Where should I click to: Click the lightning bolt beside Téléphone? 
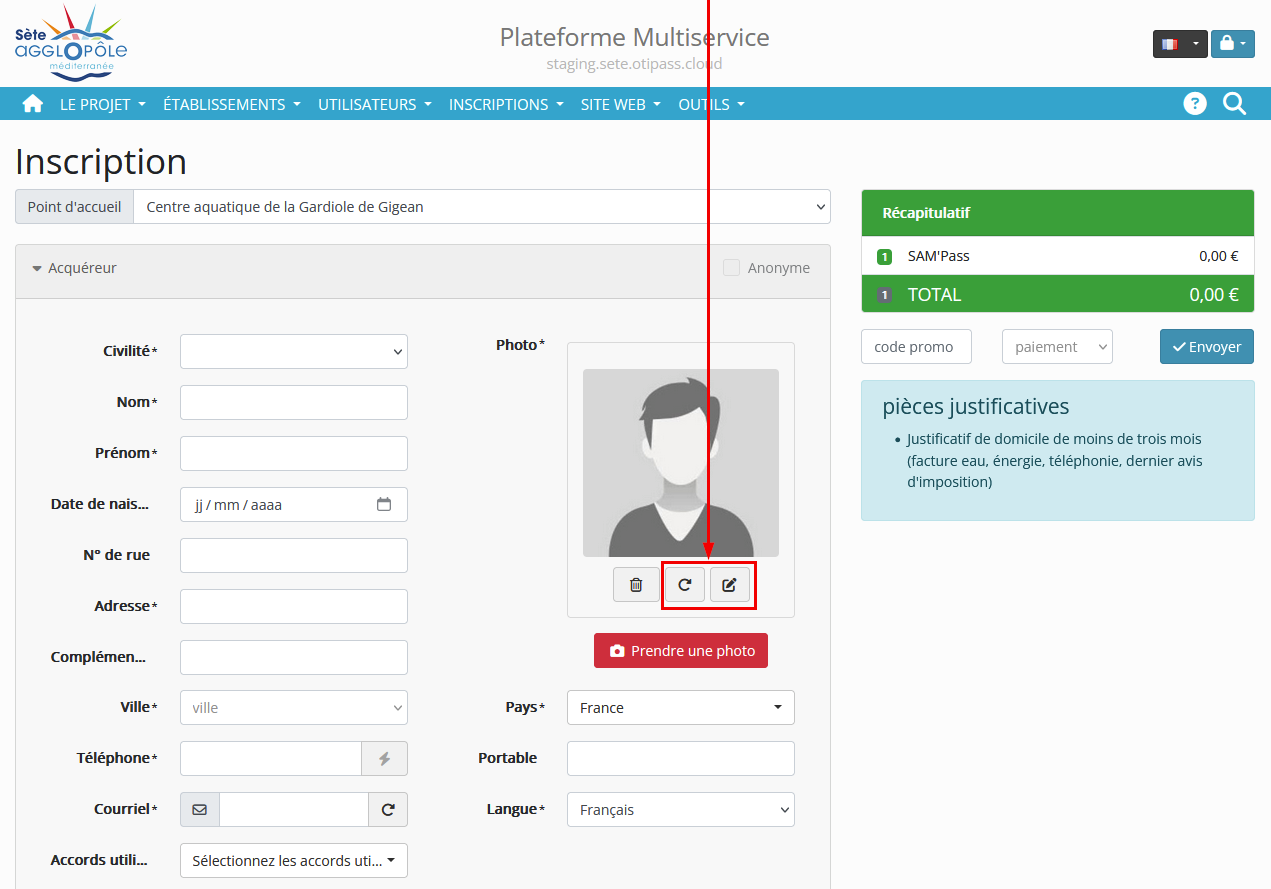[x=384, y=759]
